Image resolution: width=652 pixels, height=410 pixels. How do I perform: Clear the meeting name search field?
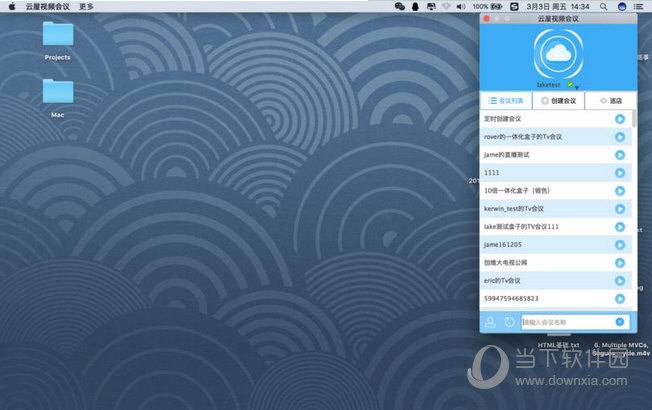point(620,322)
